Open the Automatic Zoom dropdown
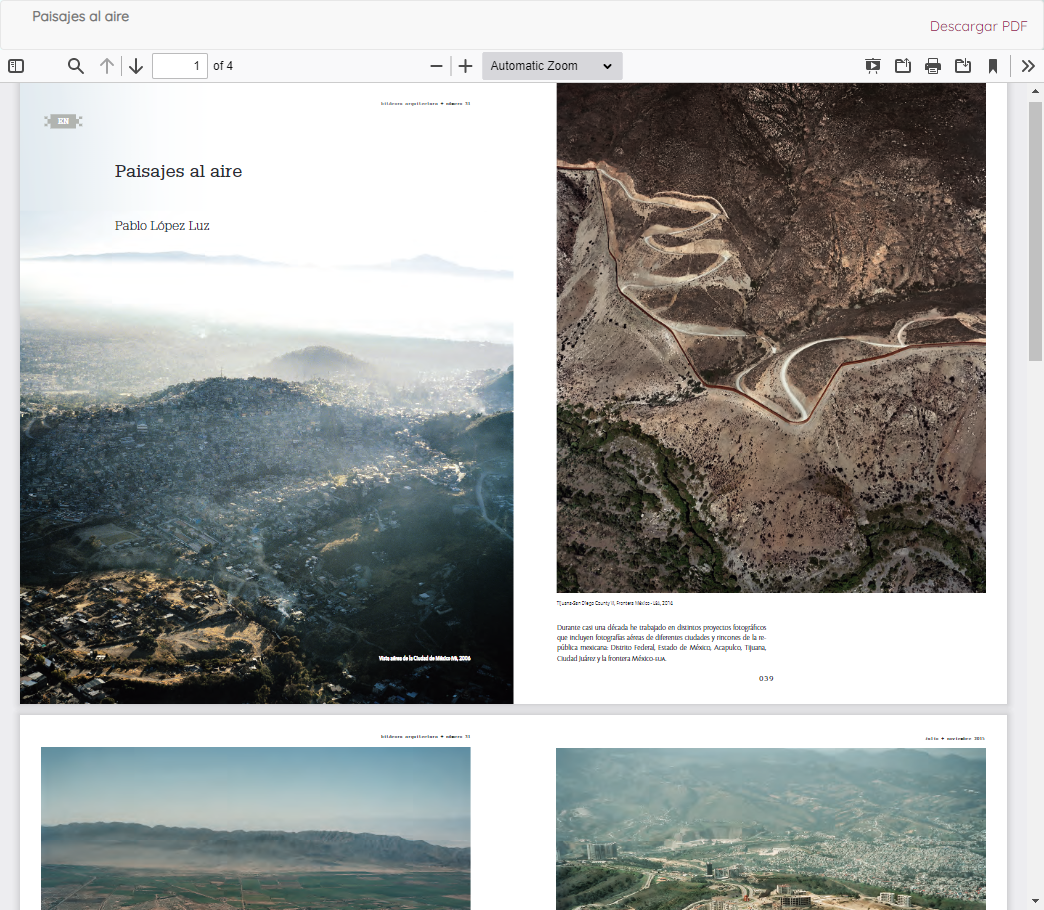Screen dimensions: 1044x910 click(x=552, y=66)
